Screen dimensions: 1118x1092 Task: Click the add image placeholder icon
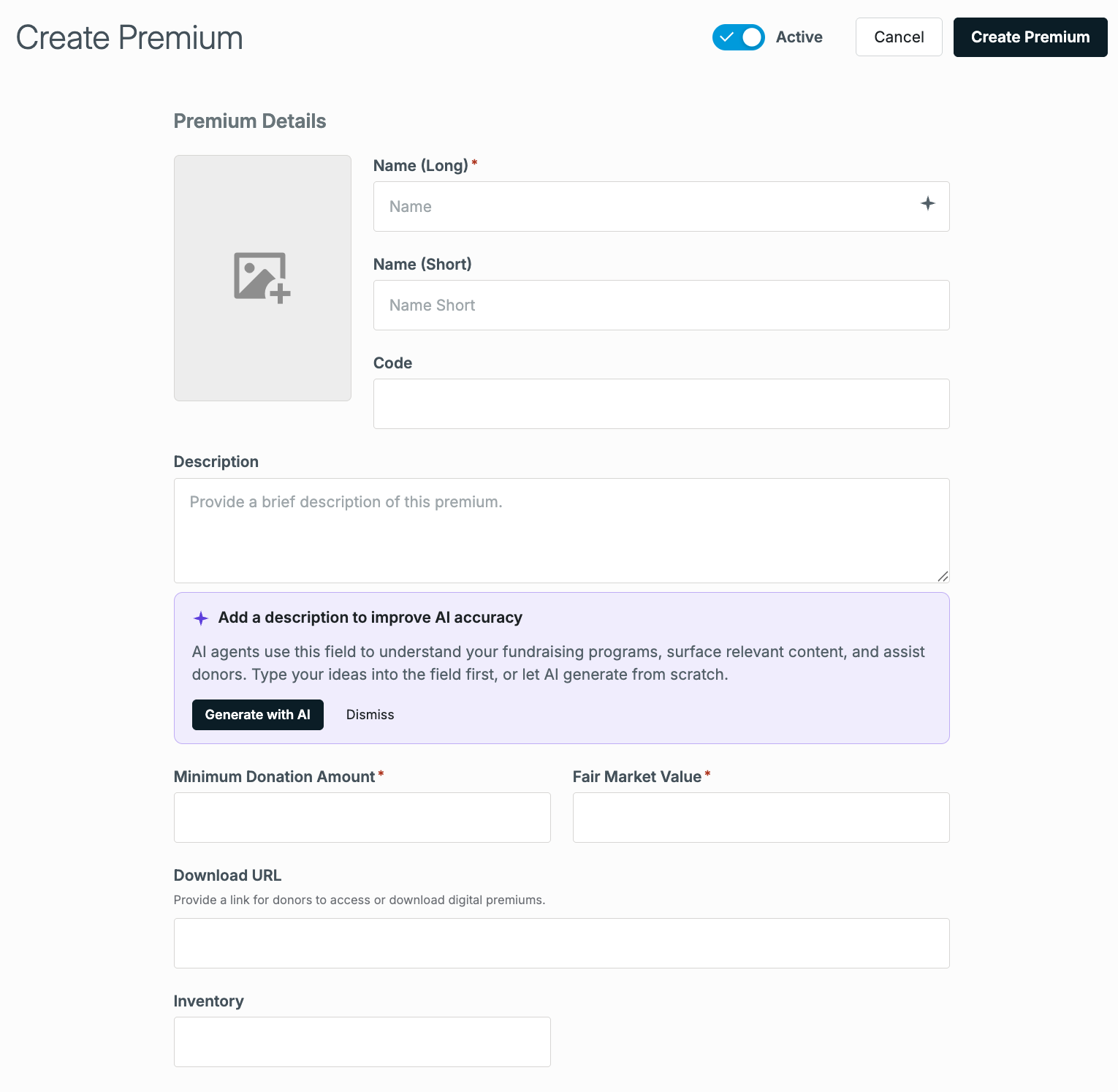pyautogui.click(x=262, y=278)
